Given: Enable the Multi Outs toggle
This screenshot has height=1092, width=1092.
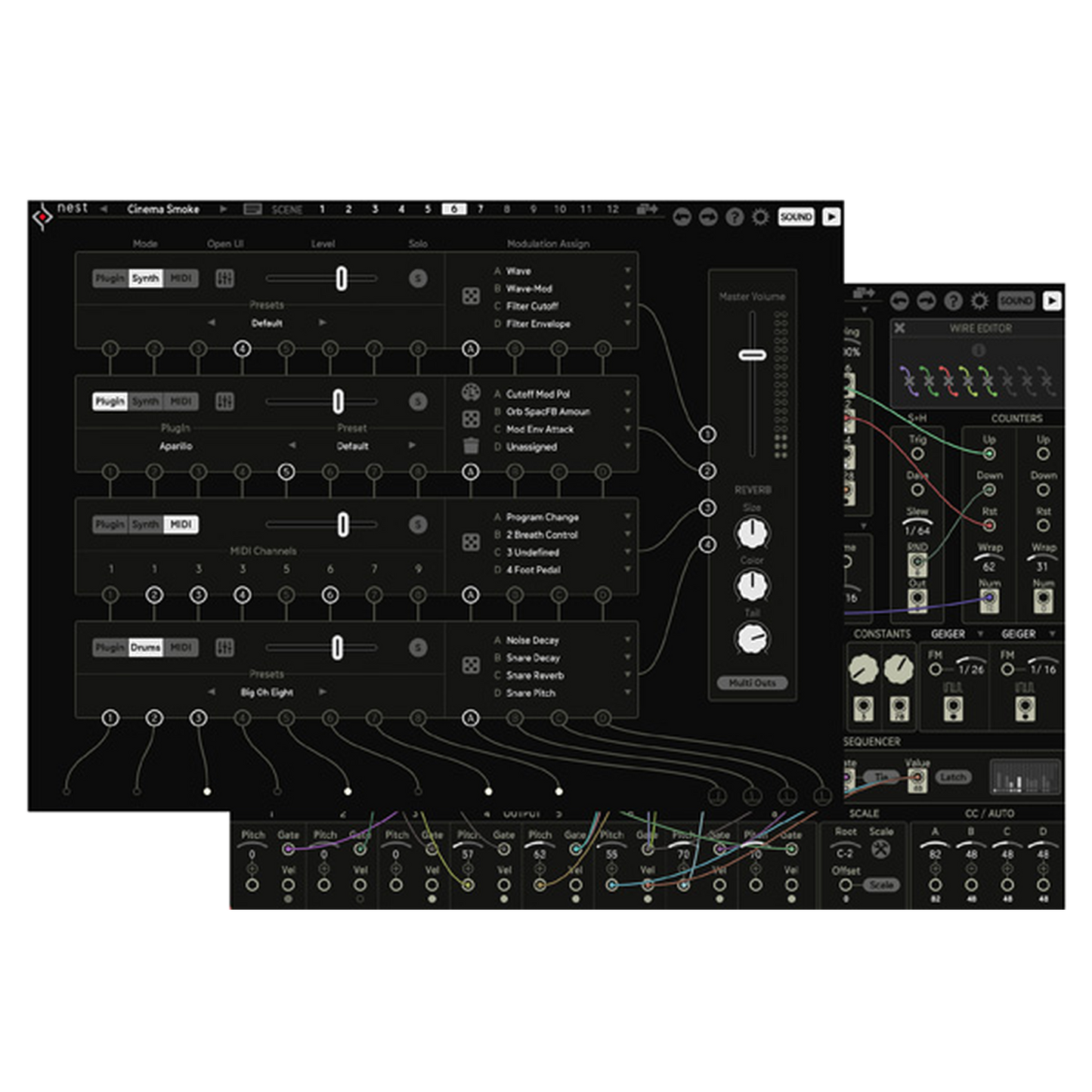Looking at the screenshot, I should click(751, 682).
